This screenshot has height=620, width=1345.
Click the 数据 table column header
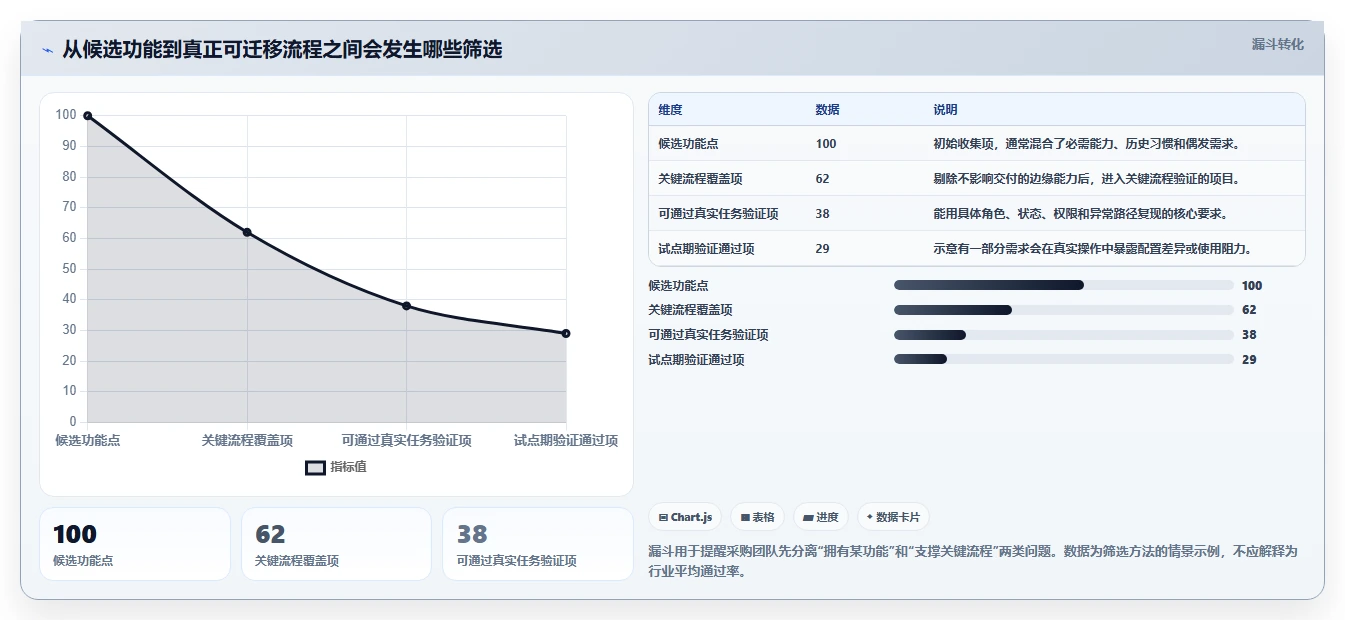click(827, 109)
